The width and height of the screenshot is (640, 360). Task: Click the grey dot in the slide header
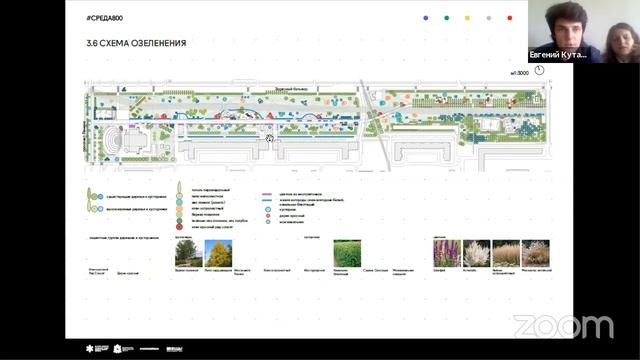(489, 18)
